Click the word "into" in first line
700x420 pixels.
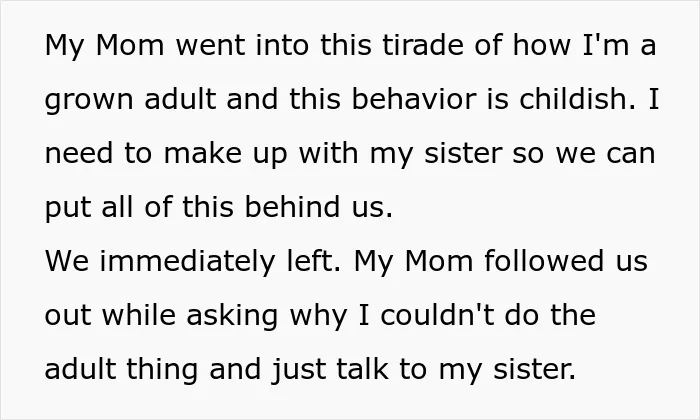282,45
